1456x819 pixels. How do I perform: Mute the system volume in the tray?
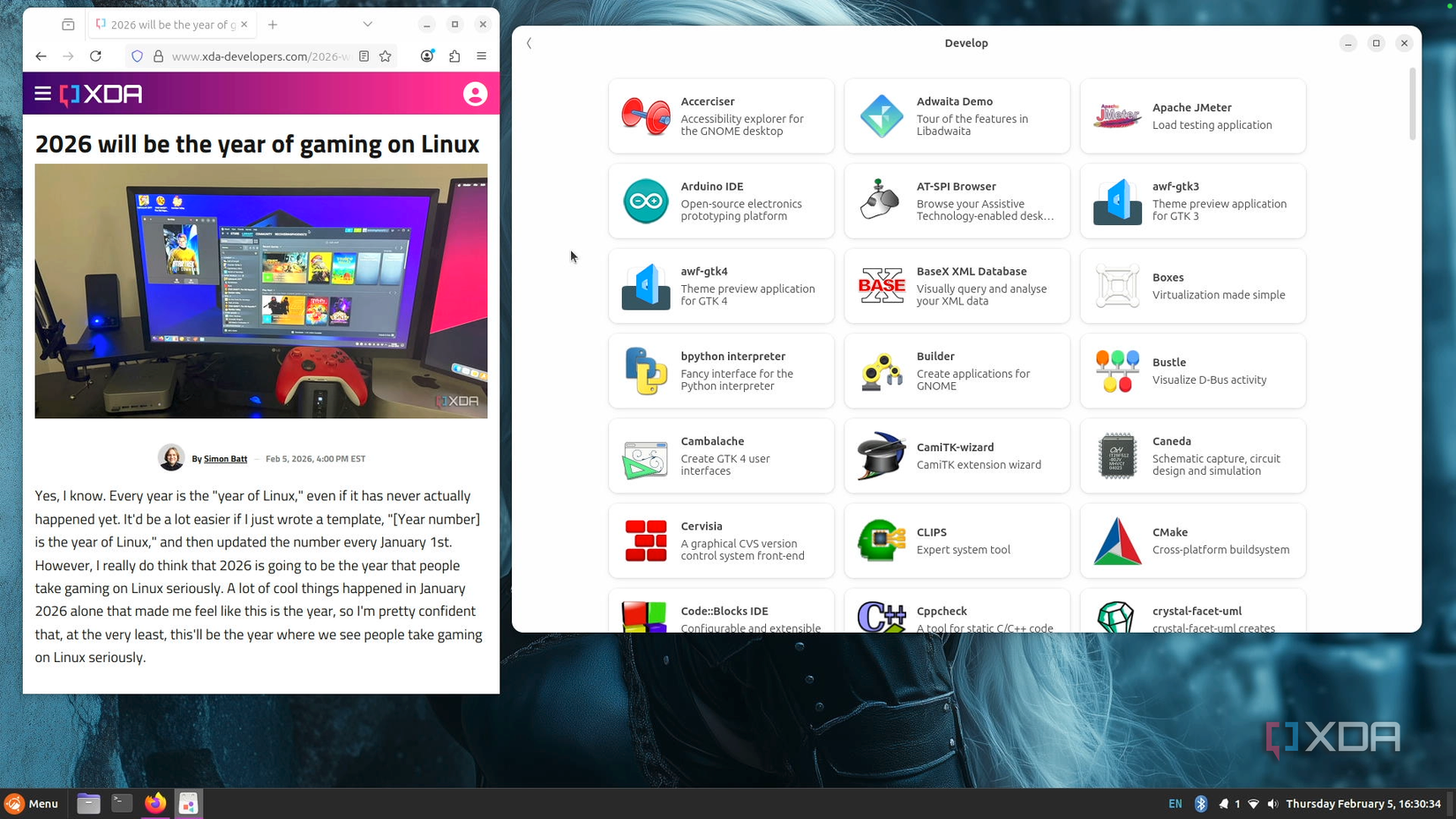(1272, 803)
